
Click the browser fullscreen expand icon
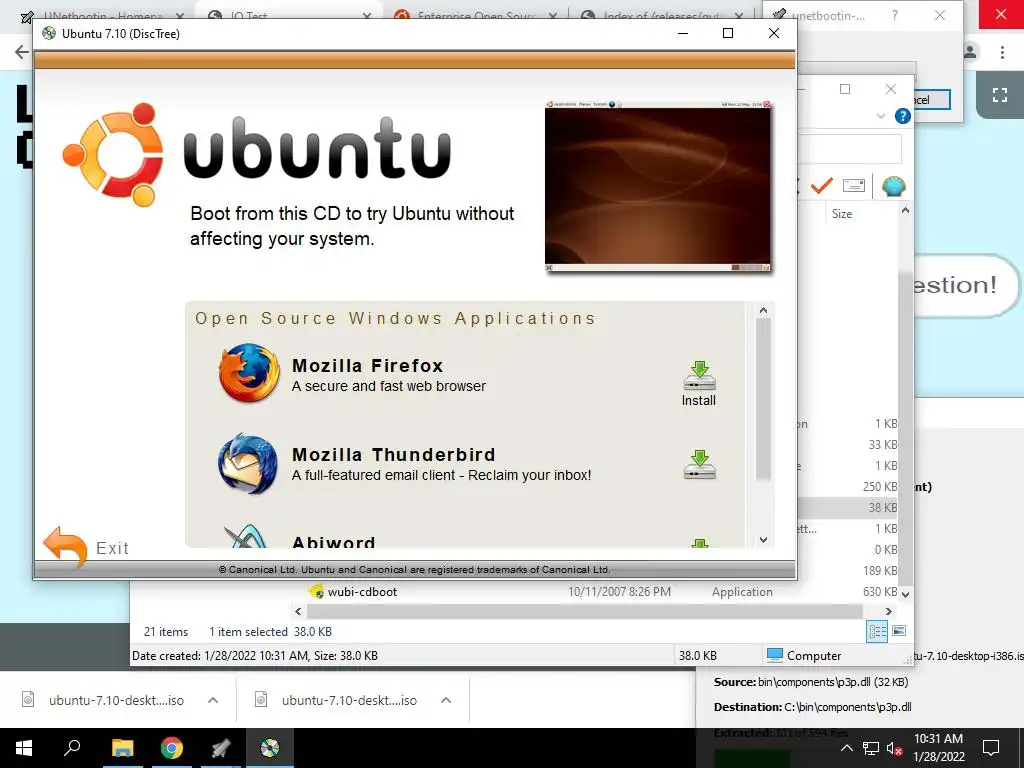[1000, 95]
